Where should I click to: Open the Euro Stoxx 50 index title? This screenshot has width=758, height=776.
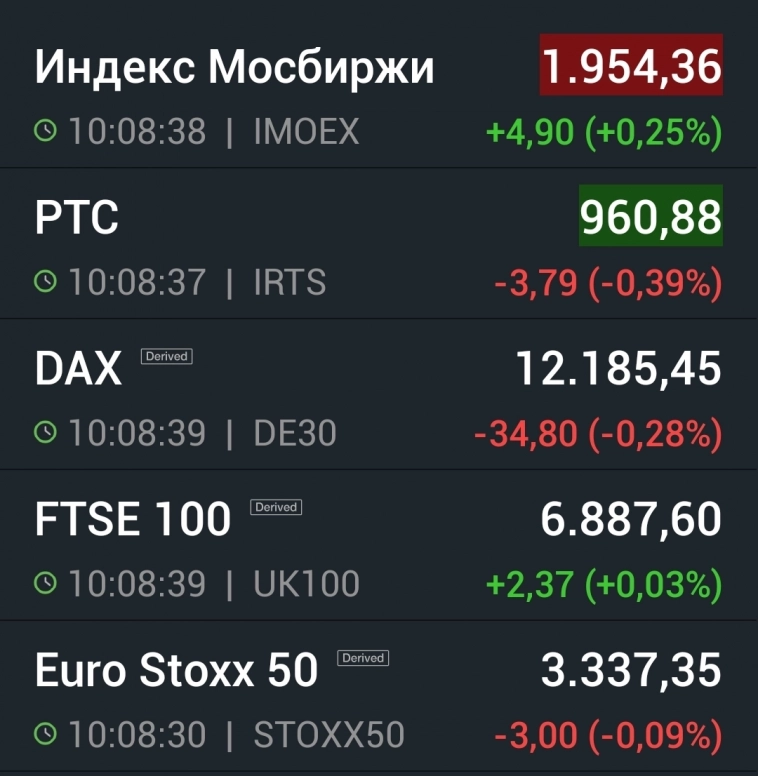tap(177, 671)
